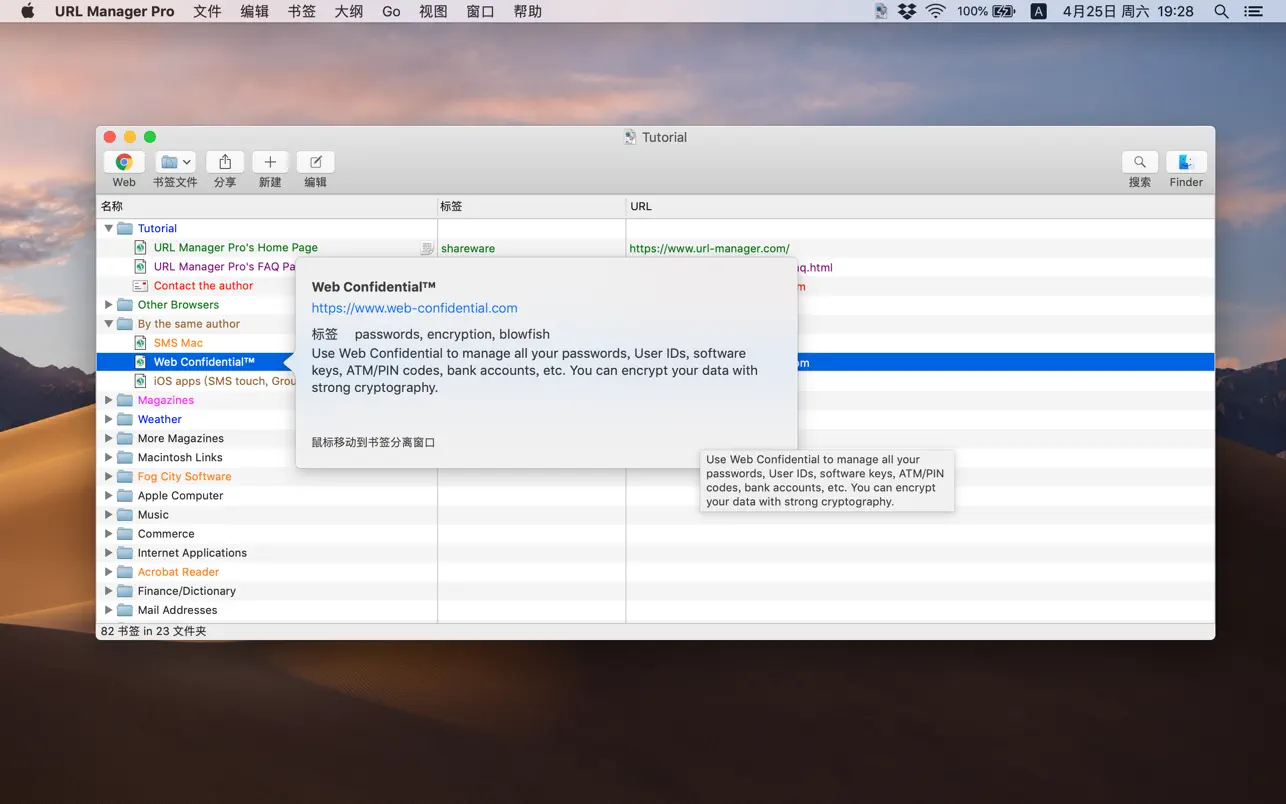1286x804 pixels.
Task: Expand the Fog City Software folder
Action: [109, 476]
